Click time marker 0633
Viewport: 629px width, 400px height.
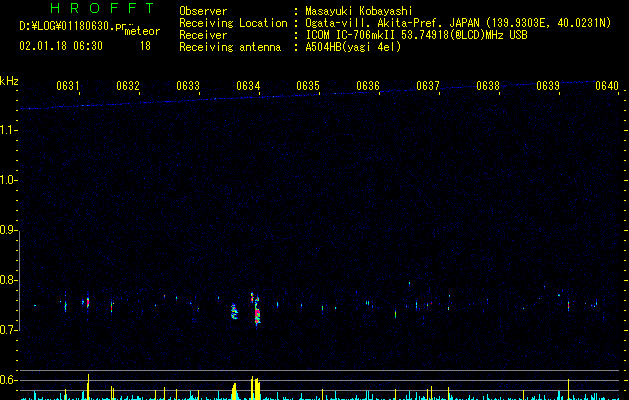coord(188,86)
